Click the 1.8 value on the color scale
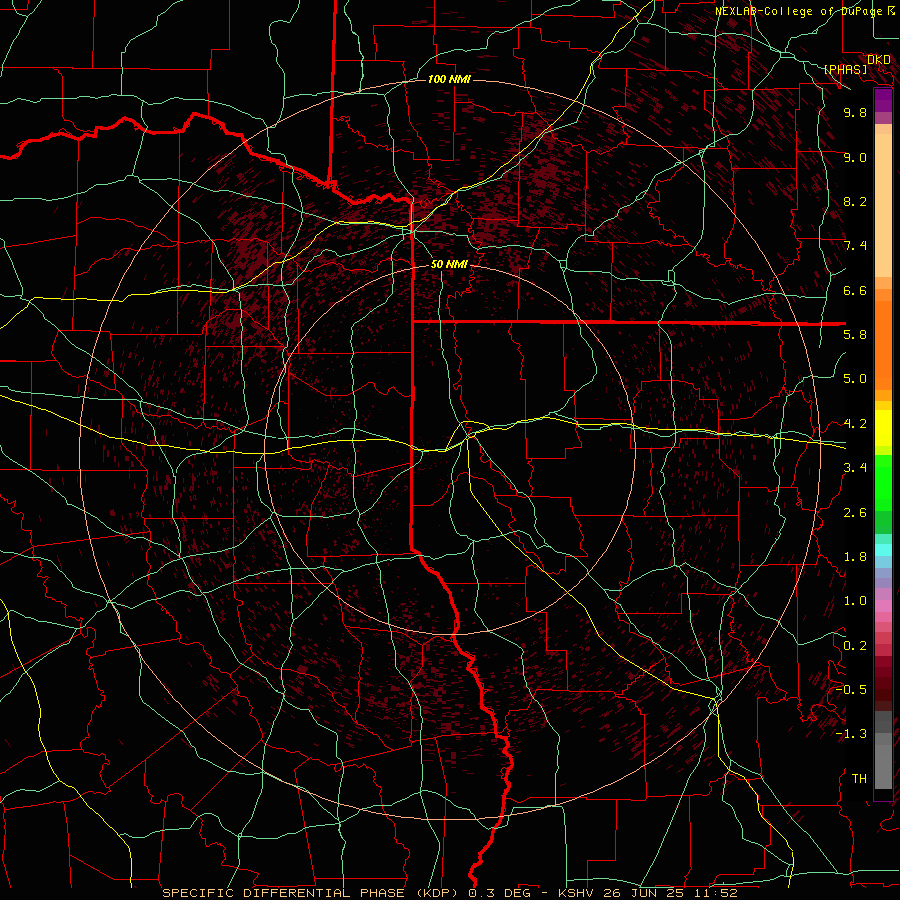900x900 pixels. pos(855,557)
